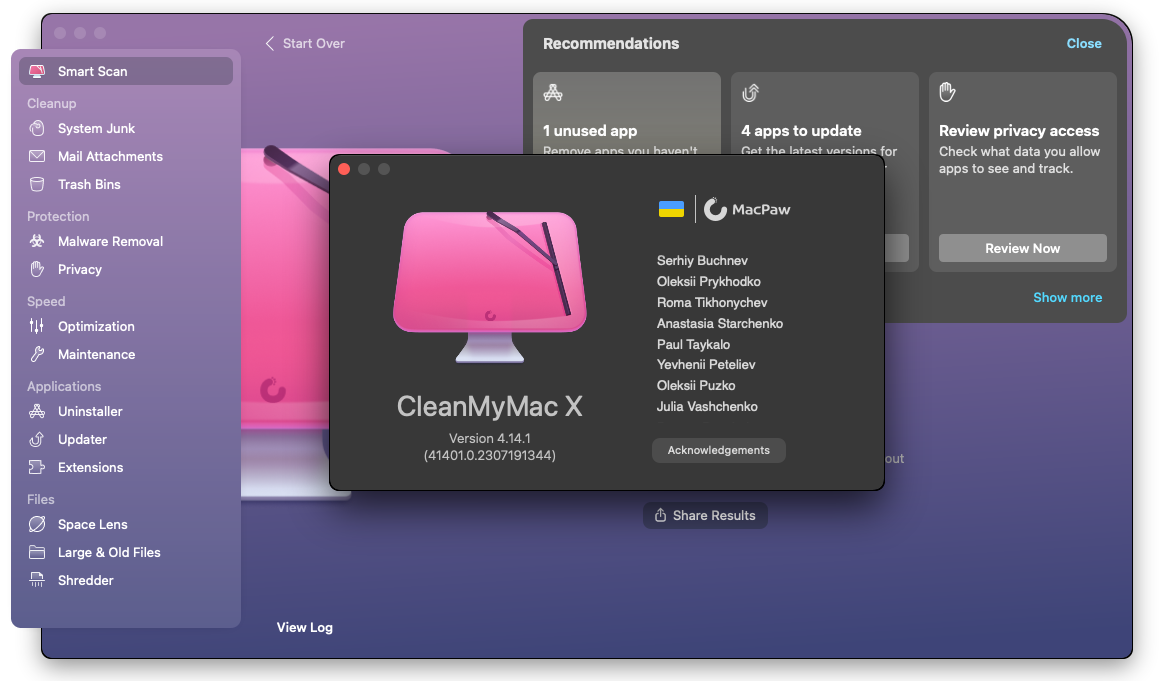Click the Optimization sliders icon

pos(37,326)
